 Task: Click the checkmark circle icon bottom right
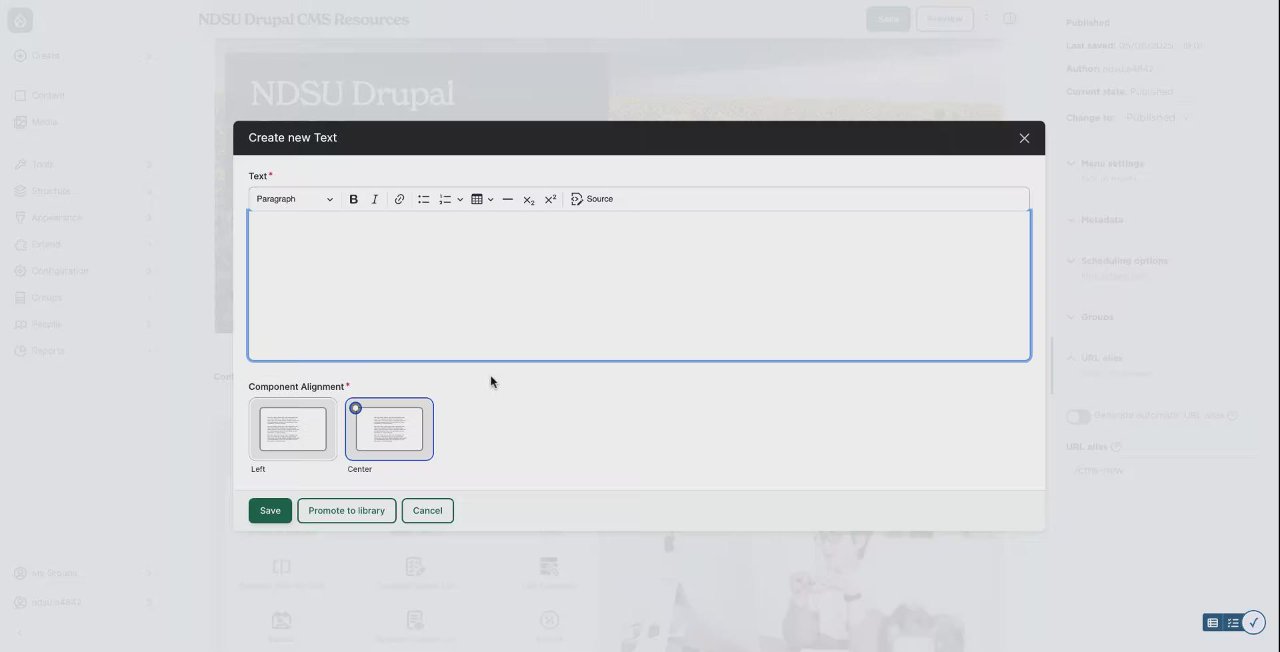(x=1253, y=622)
